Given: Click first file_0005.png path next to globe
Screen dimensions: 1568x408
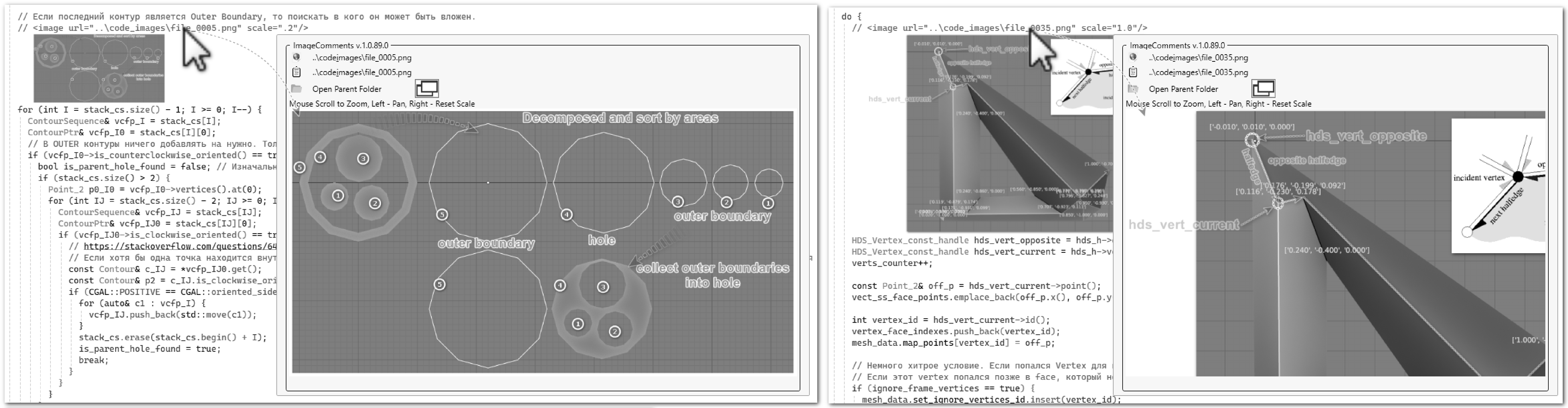Looking at the screenshot, I should tap(362, 57).
